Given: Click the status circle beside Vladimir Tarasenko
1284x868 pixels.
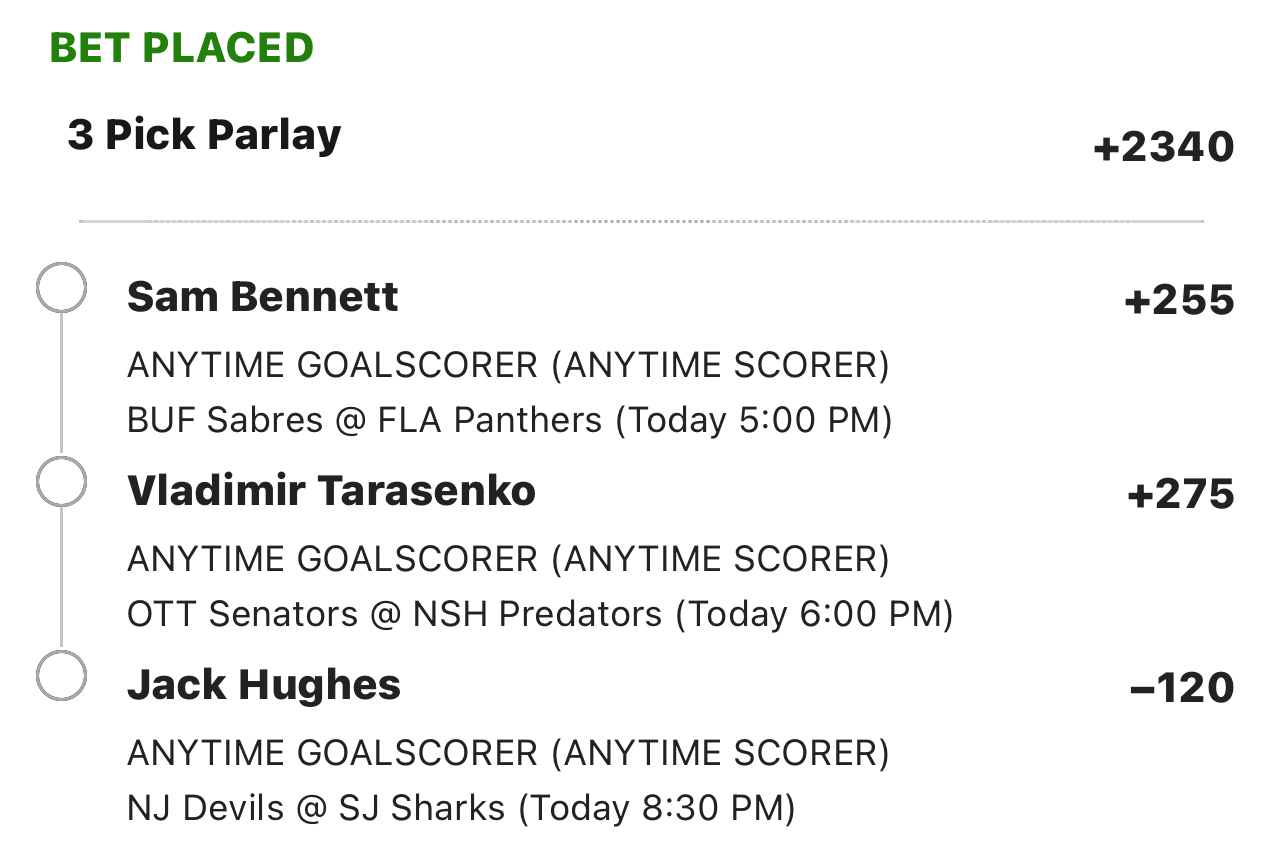Looking at the screenshot, I should pos(61,483).
